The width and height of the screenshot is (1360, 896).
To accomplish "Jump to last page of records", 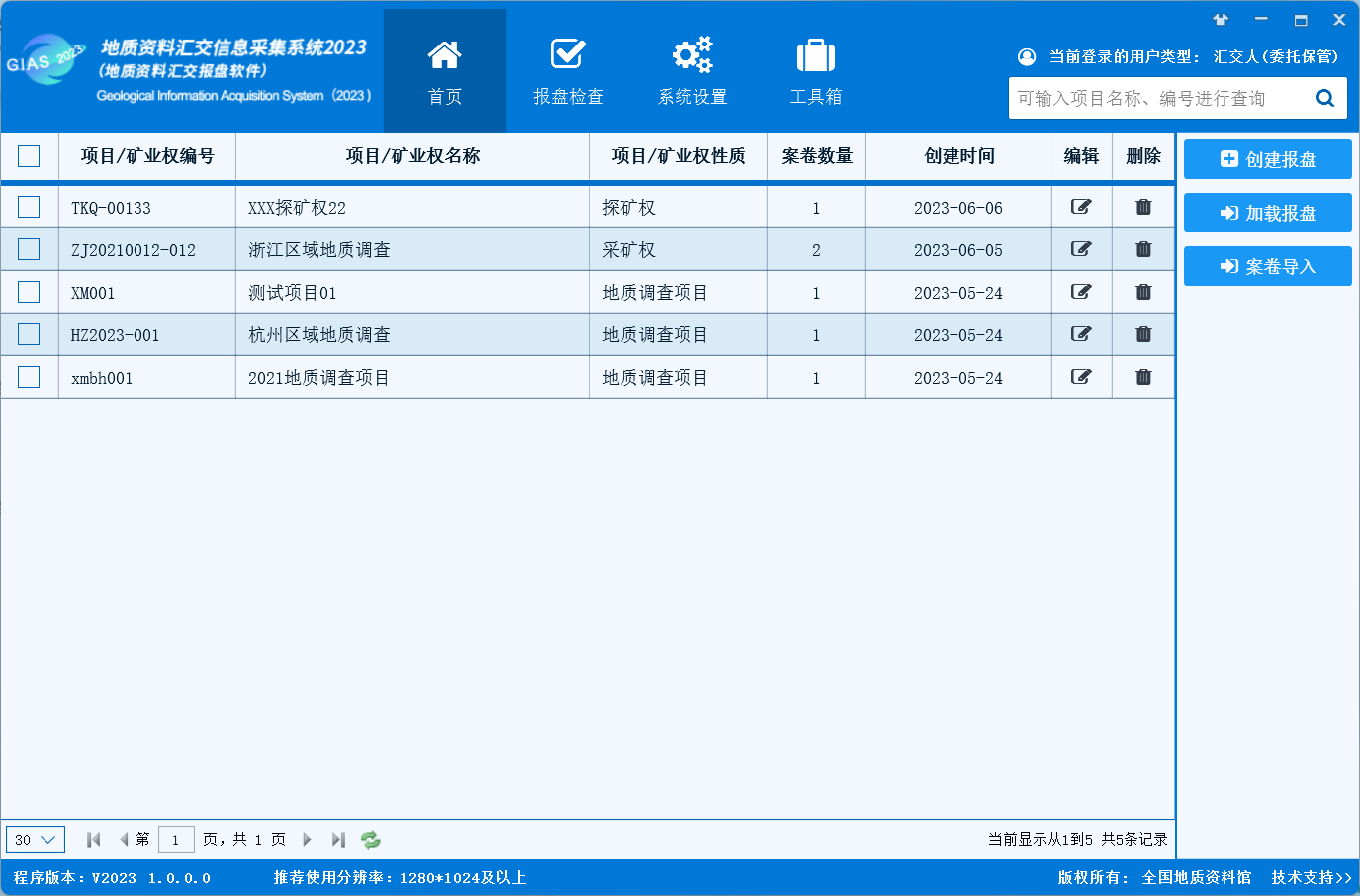I will coord(338,840).
